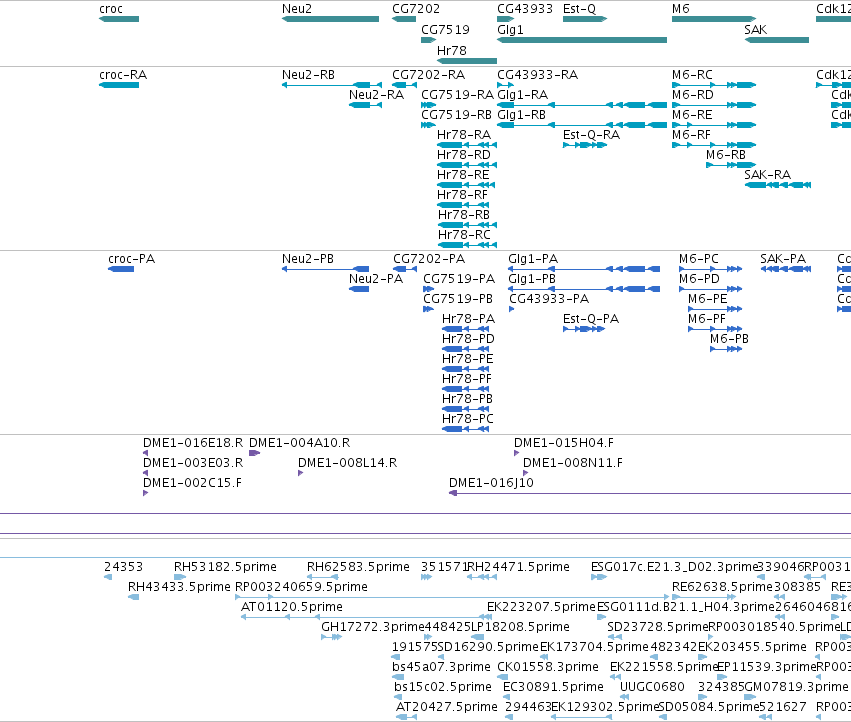Click the DME1-008N11.F label
Screen dimensions: 851x722
[573, 463]
